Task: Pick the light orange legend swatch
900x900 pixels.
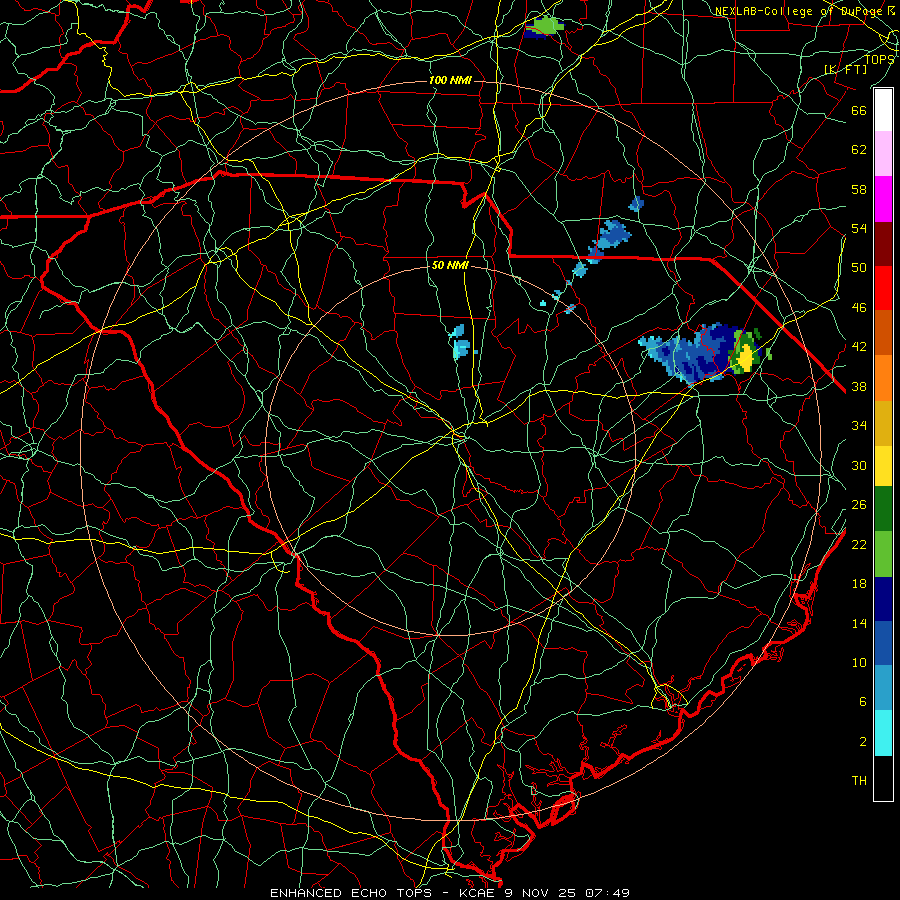Action: pos(883,378)
